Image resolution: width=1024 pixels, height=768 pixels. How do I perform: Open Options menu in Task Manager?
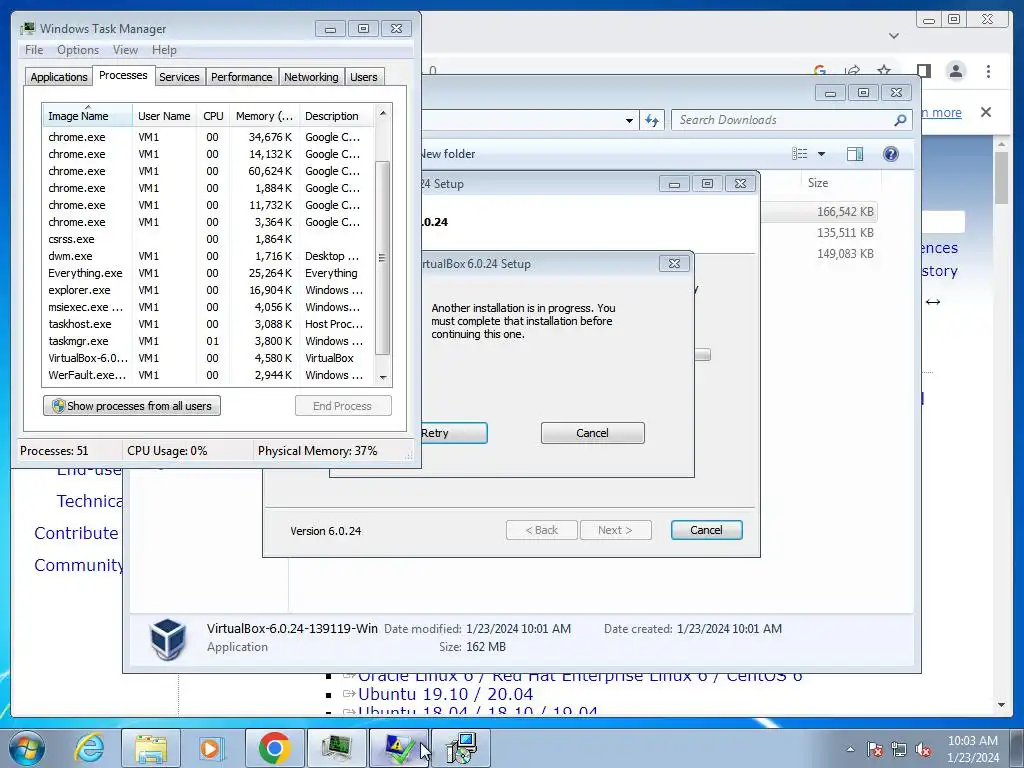[78, 50]
